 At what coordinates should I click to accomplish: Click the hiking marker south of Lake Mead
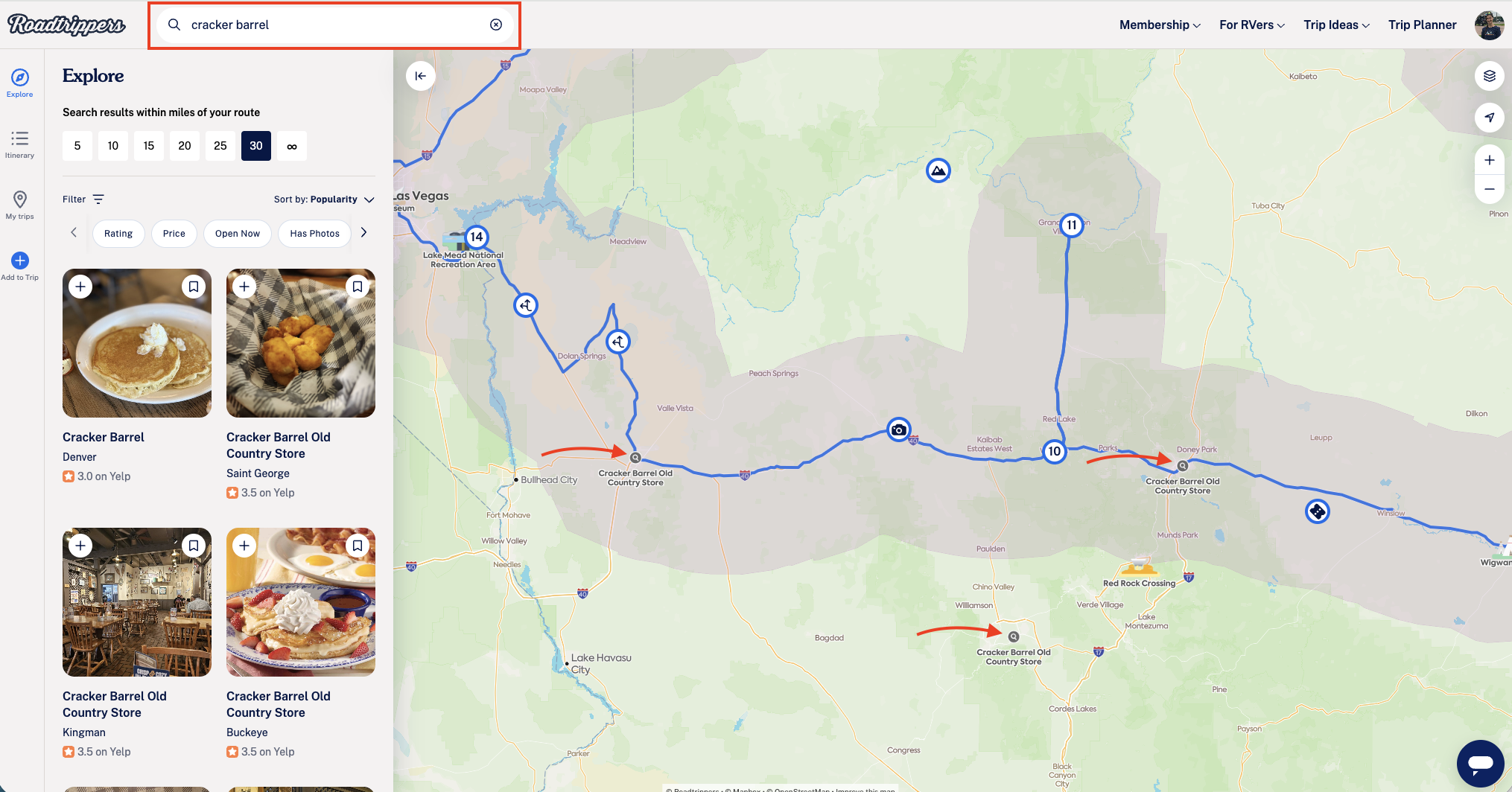point(526,304)
